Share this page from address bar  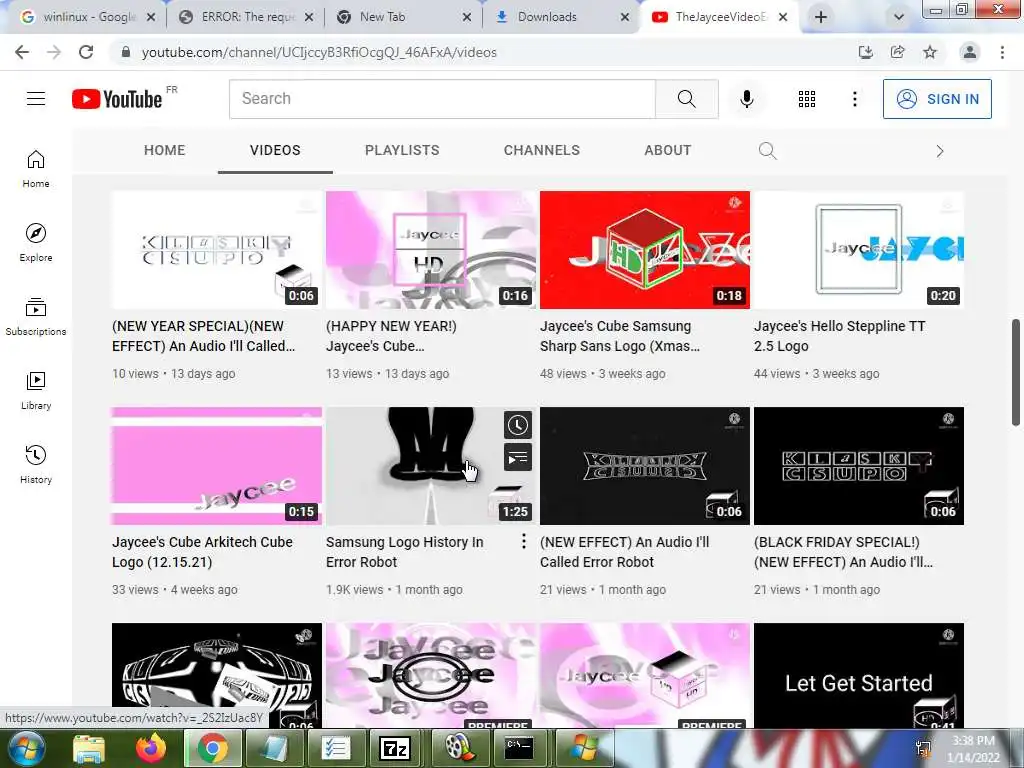(x=898, y=52)
